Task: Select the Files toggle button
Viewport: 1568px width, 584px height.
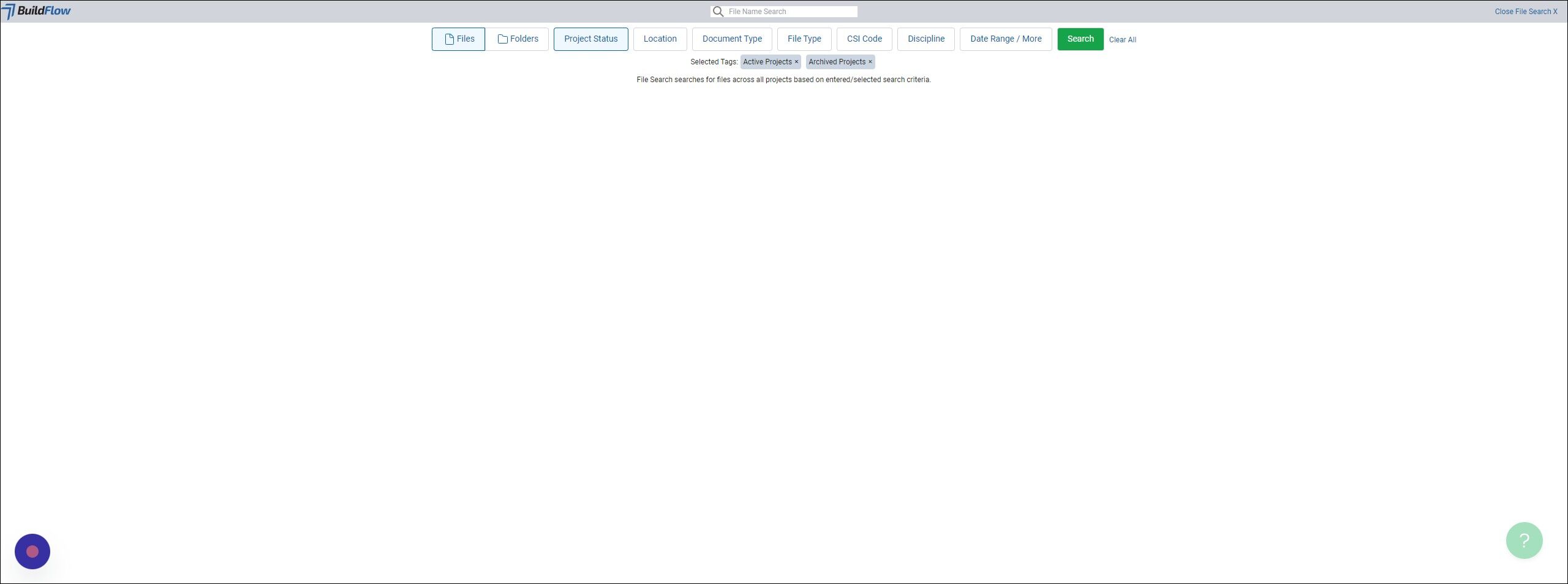Action: [458, 39]
